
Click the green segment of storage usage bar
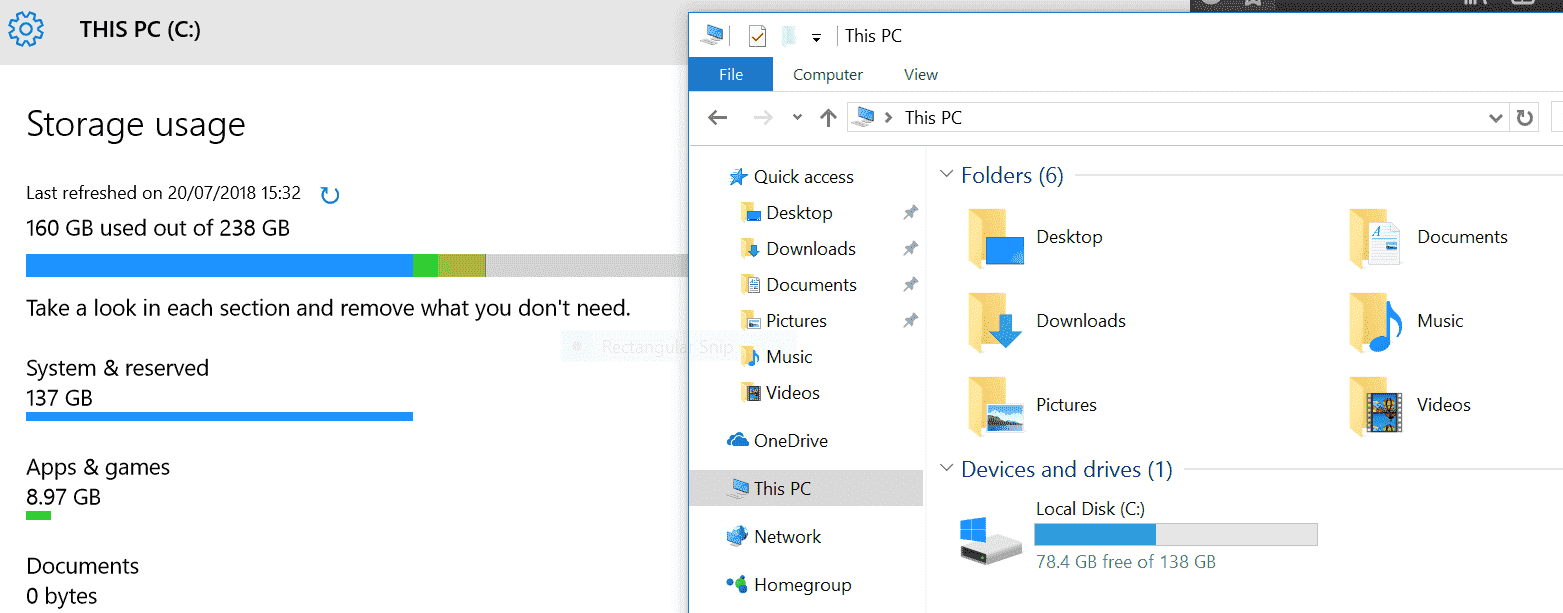coord(425,265)
